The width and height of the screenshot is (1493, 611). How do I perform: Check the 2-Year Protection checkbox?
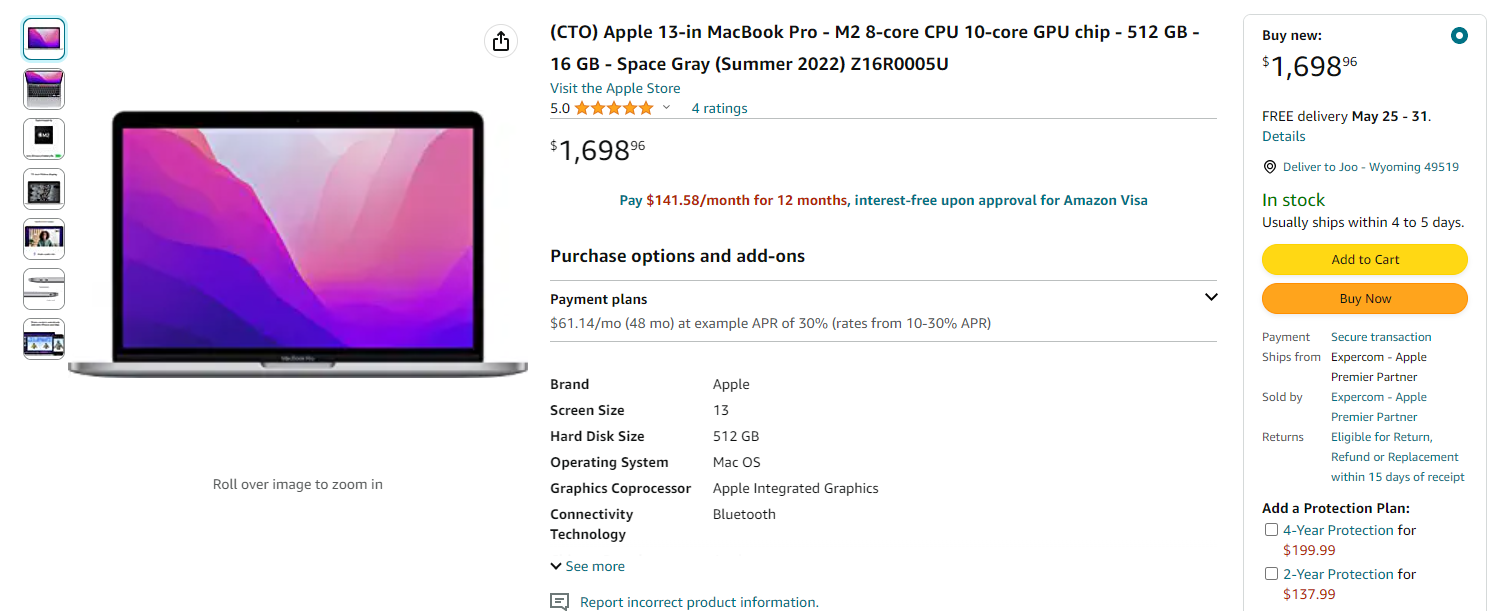coord(1271,574)
